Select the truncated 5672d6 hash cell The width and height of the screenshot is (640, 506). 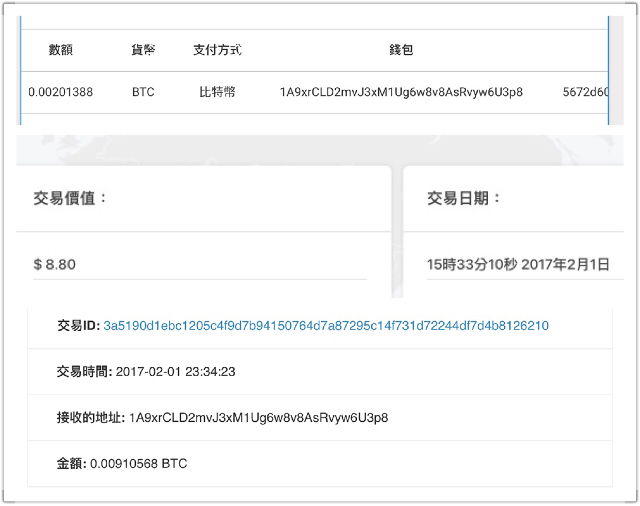(585, 92)
